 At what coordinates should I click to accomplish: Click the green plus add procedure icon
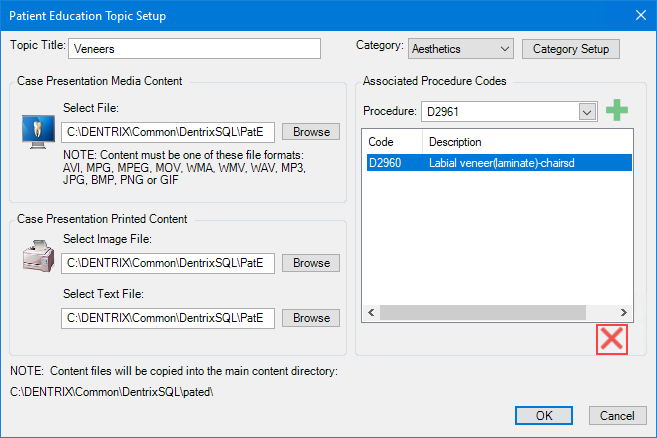point(618,110)
